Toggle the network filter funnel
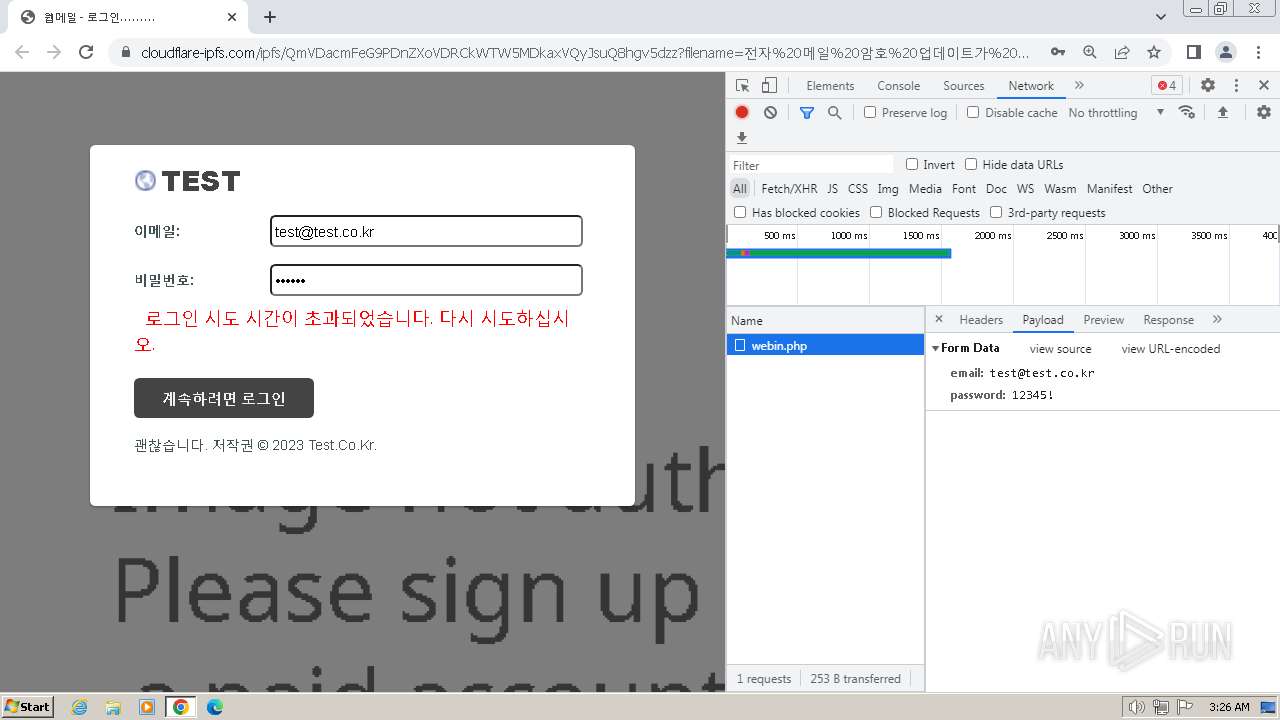1280x720 pixels. 807,113
